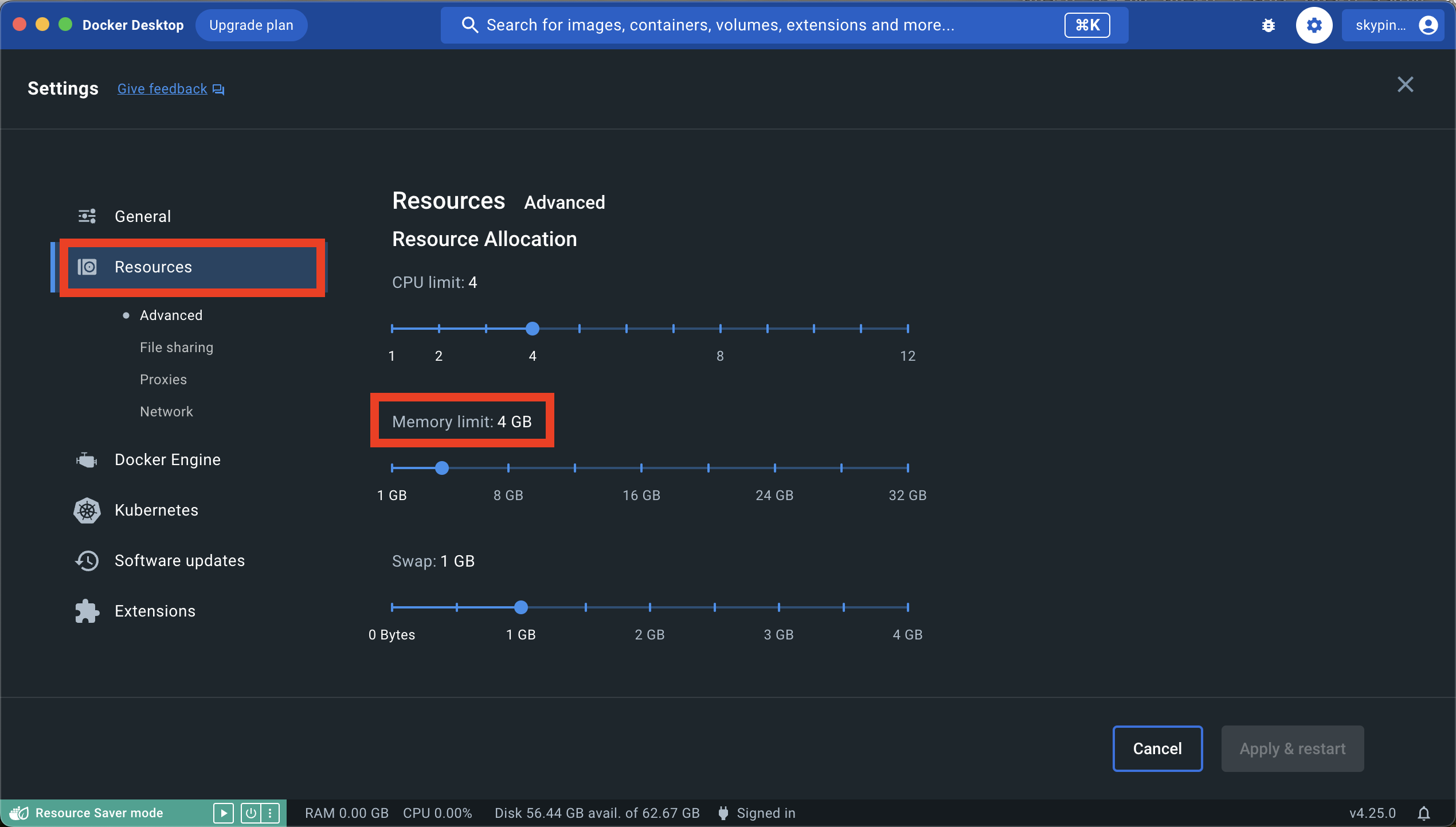
Task: Open the skypin account dropdown
Action: click(1394, 25)
